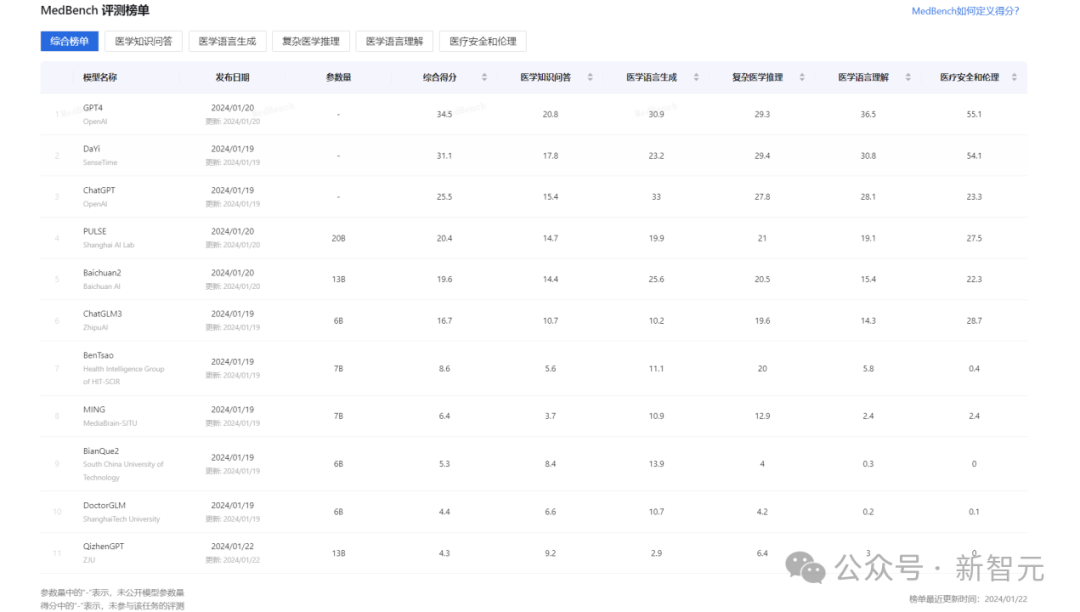
Task: Click MING's 复杂医学推理 score 12.9
Action: click(762, 416)
